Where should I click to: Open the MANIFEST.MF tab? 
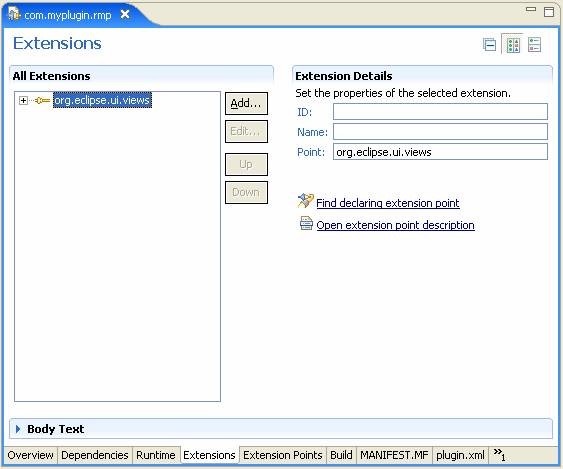394,455
